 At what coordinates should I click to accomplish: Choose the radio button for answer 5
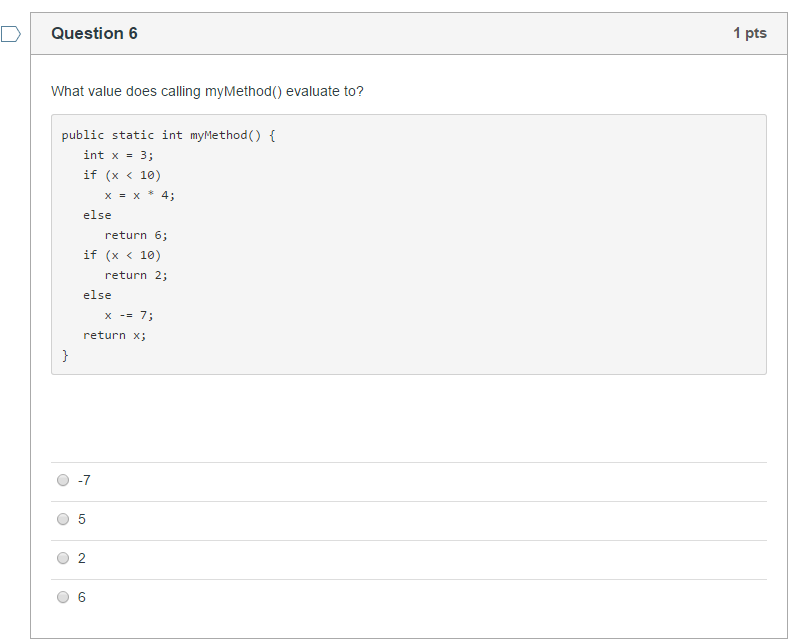63,519
